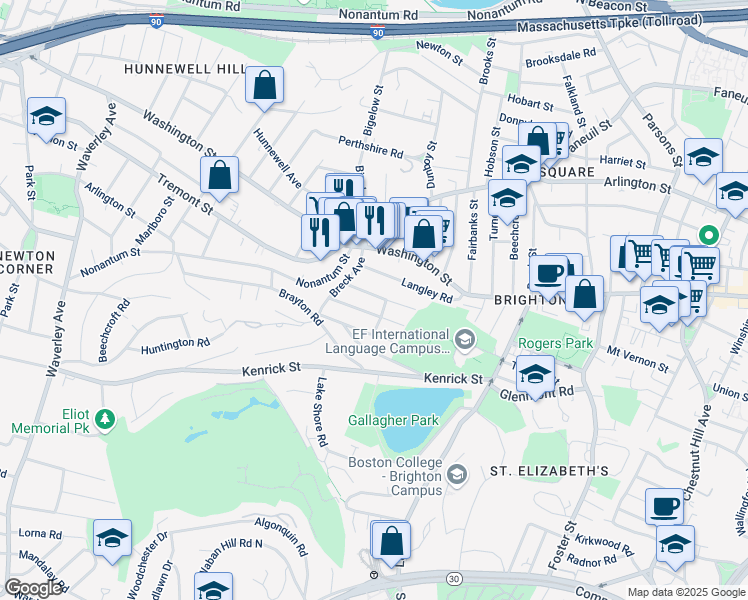Open the shopping bag marker near Route 30
The height and width of the screenshot is (600, 748).
392,541
